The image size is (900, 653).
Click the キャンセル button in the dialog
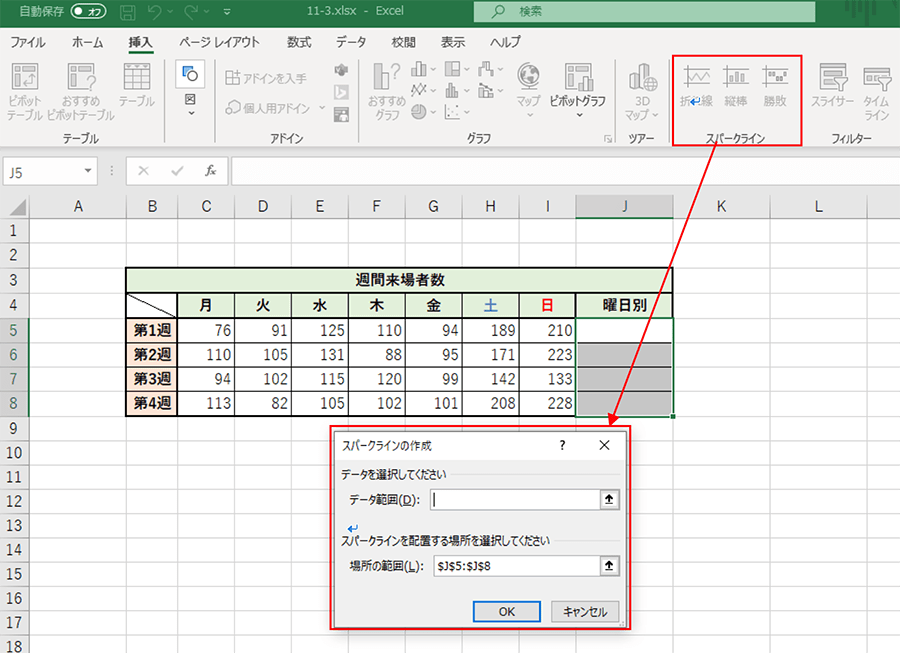(x=585, y=611)
